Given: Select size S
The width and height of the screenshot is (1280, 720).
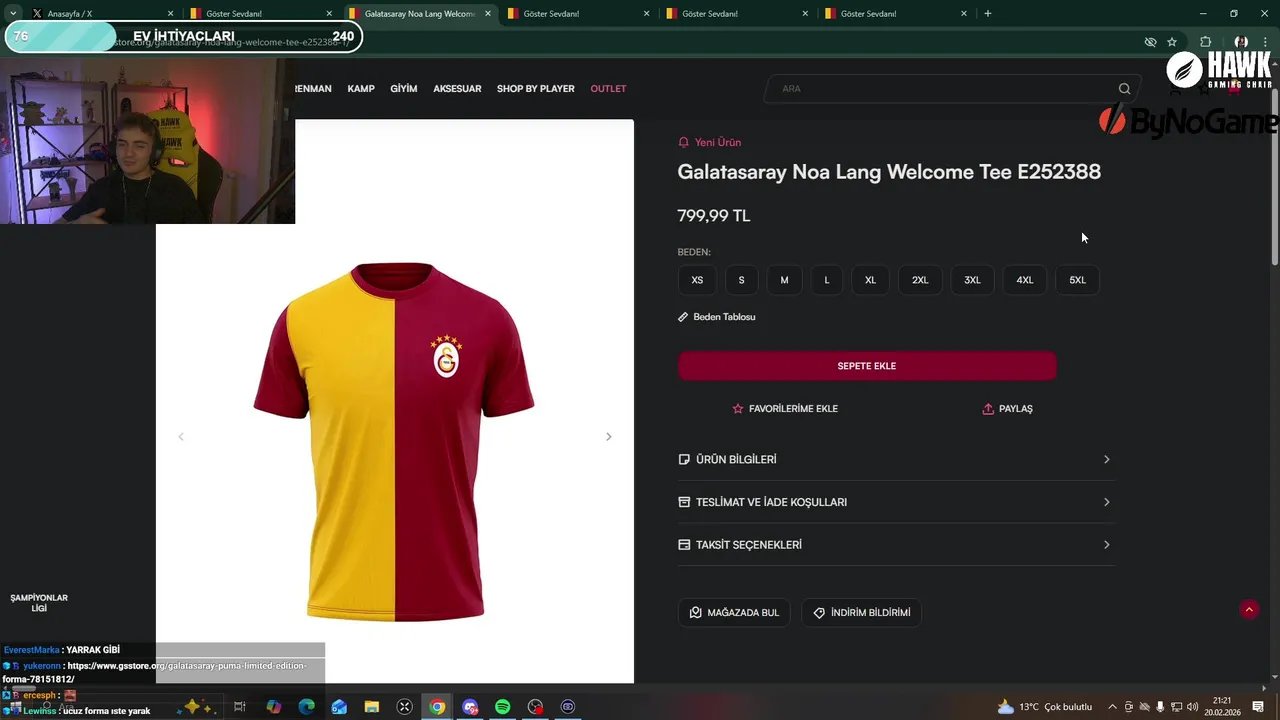Looking at the screenshot, I should (741, 280).
